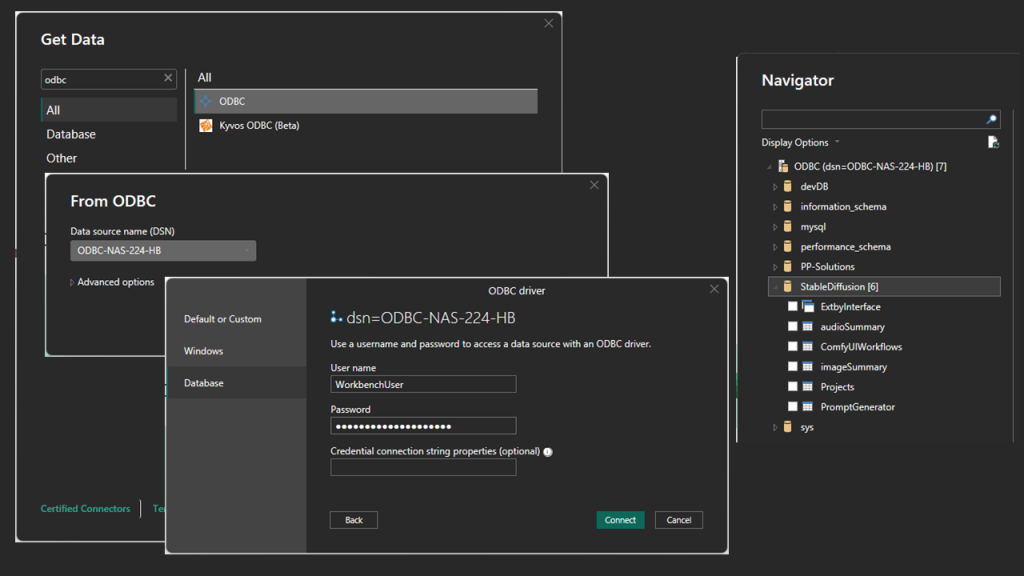This screenshot has height=576, width=1024.
Task: Click into the User name field
Action: click(x=423, y=384)
